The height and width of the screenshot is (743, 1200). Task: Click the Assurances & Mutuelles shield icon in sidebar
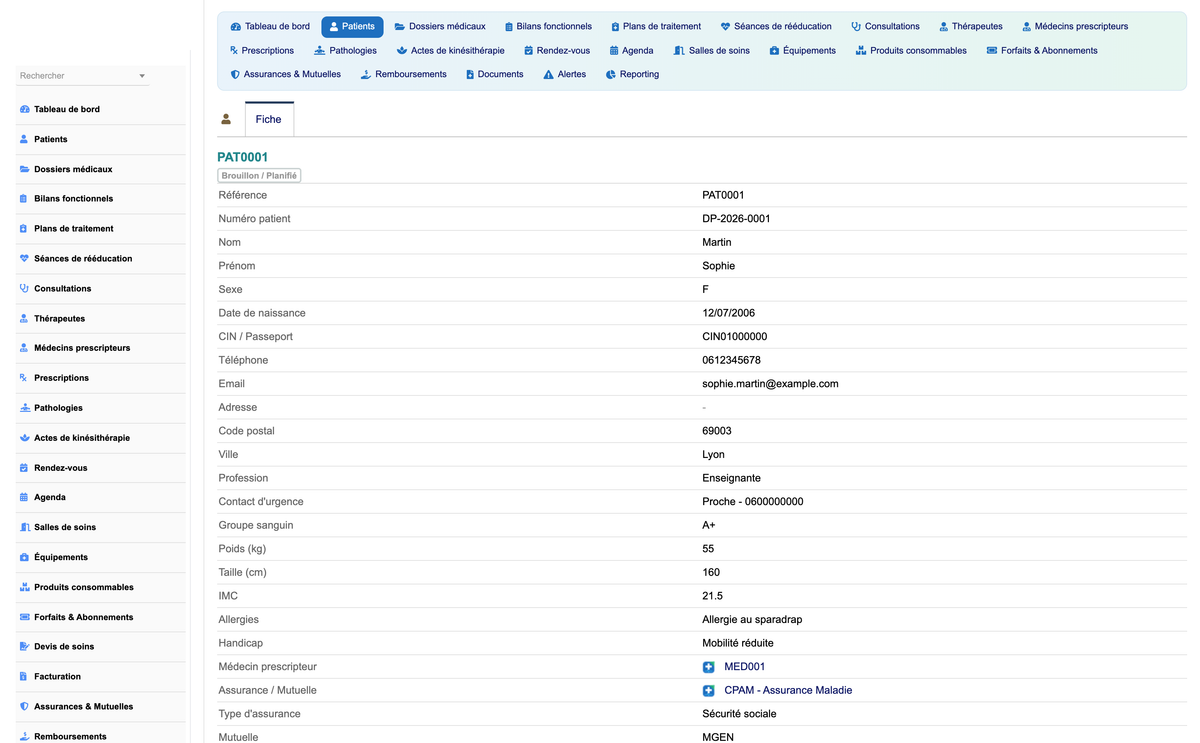pyautogui.click(x=24, y=706)
